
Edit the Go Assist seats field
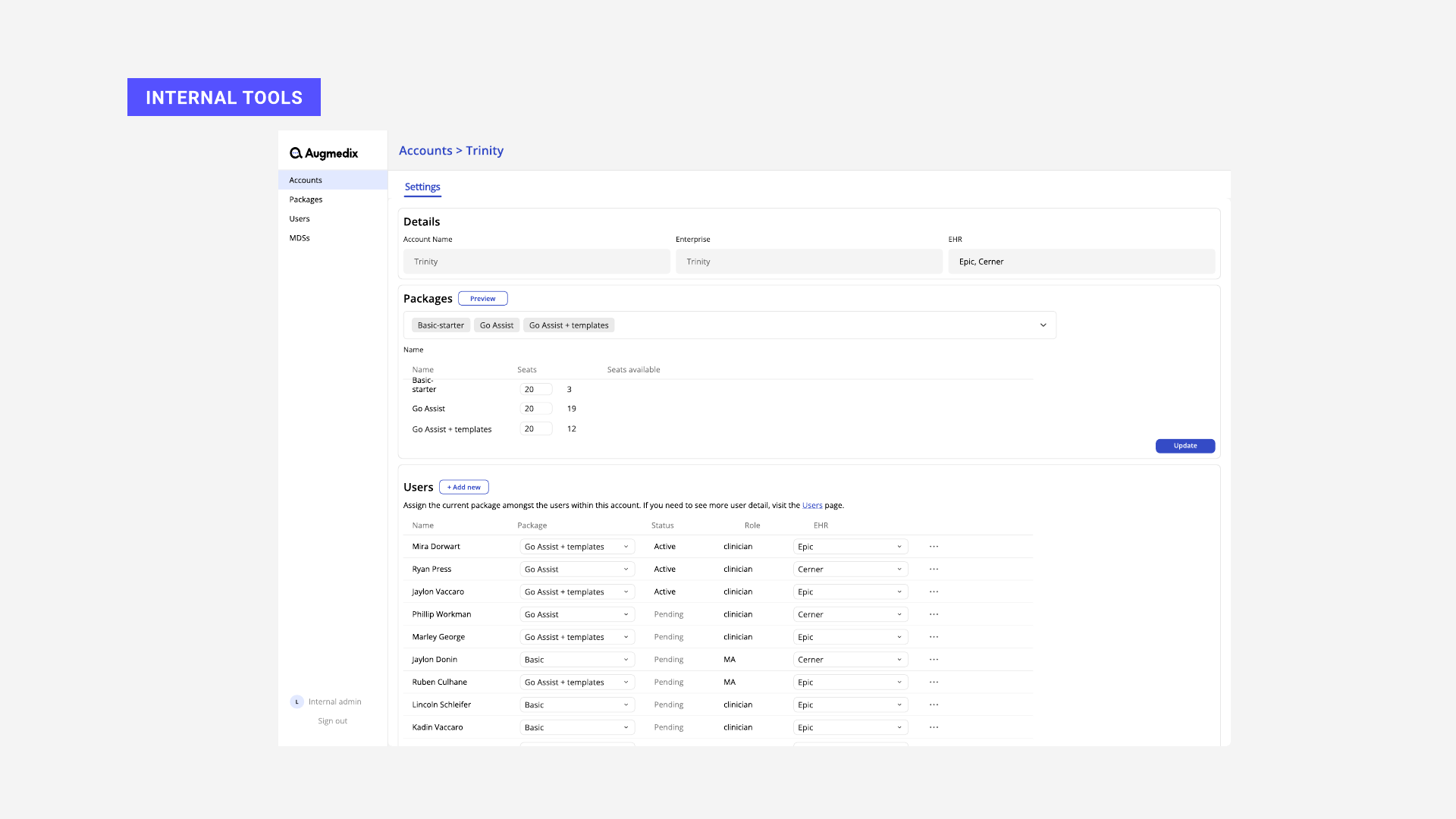click(x=536, y=409)
